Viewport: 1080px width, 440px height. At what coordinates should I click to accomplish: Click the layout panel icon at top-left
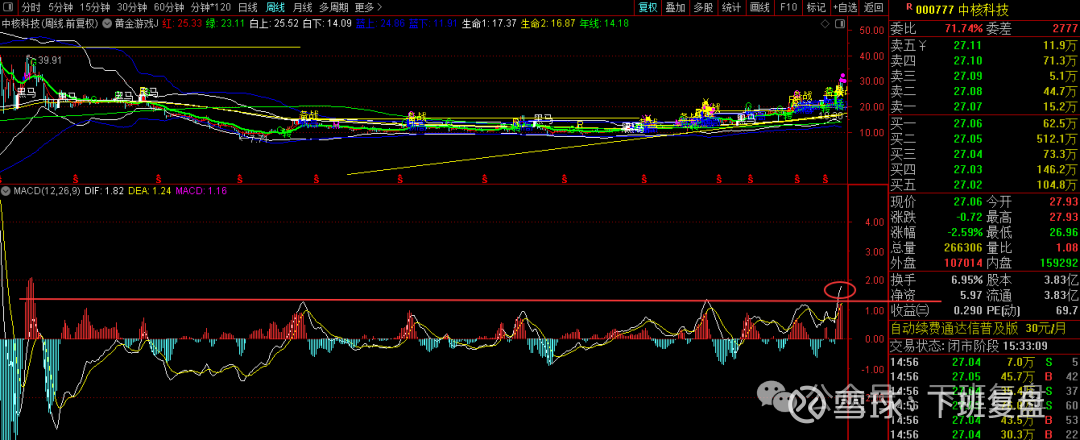(x=7, y=7)
